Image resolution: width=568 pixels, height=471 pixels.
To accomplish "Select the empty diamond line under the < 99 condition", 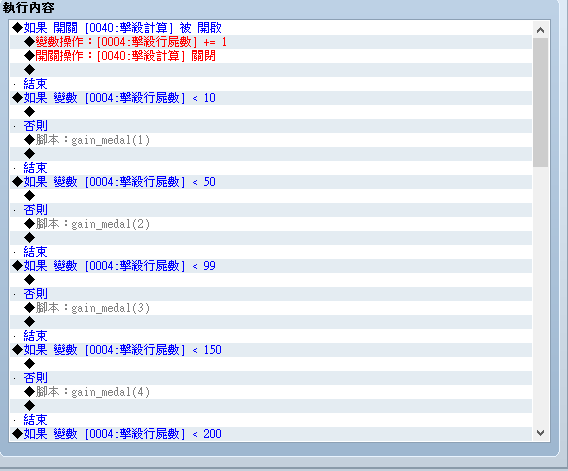I will pyautogui.click(x=271, y=280).
